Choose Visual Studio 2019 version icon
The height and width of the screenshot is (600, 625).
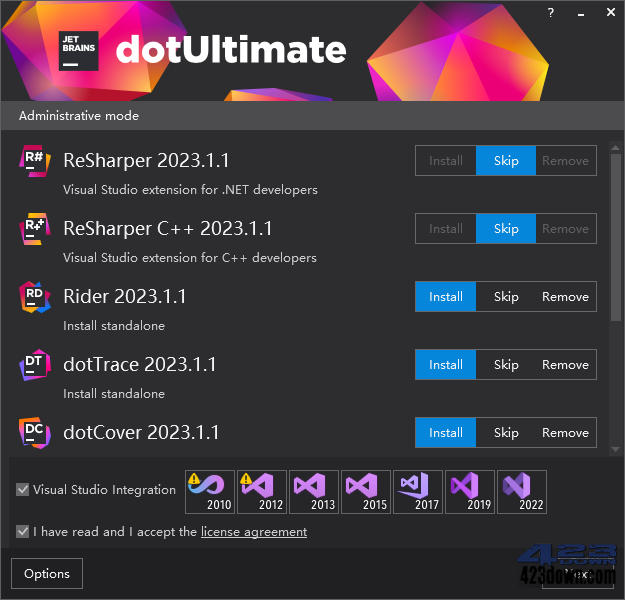pos(470,491)
